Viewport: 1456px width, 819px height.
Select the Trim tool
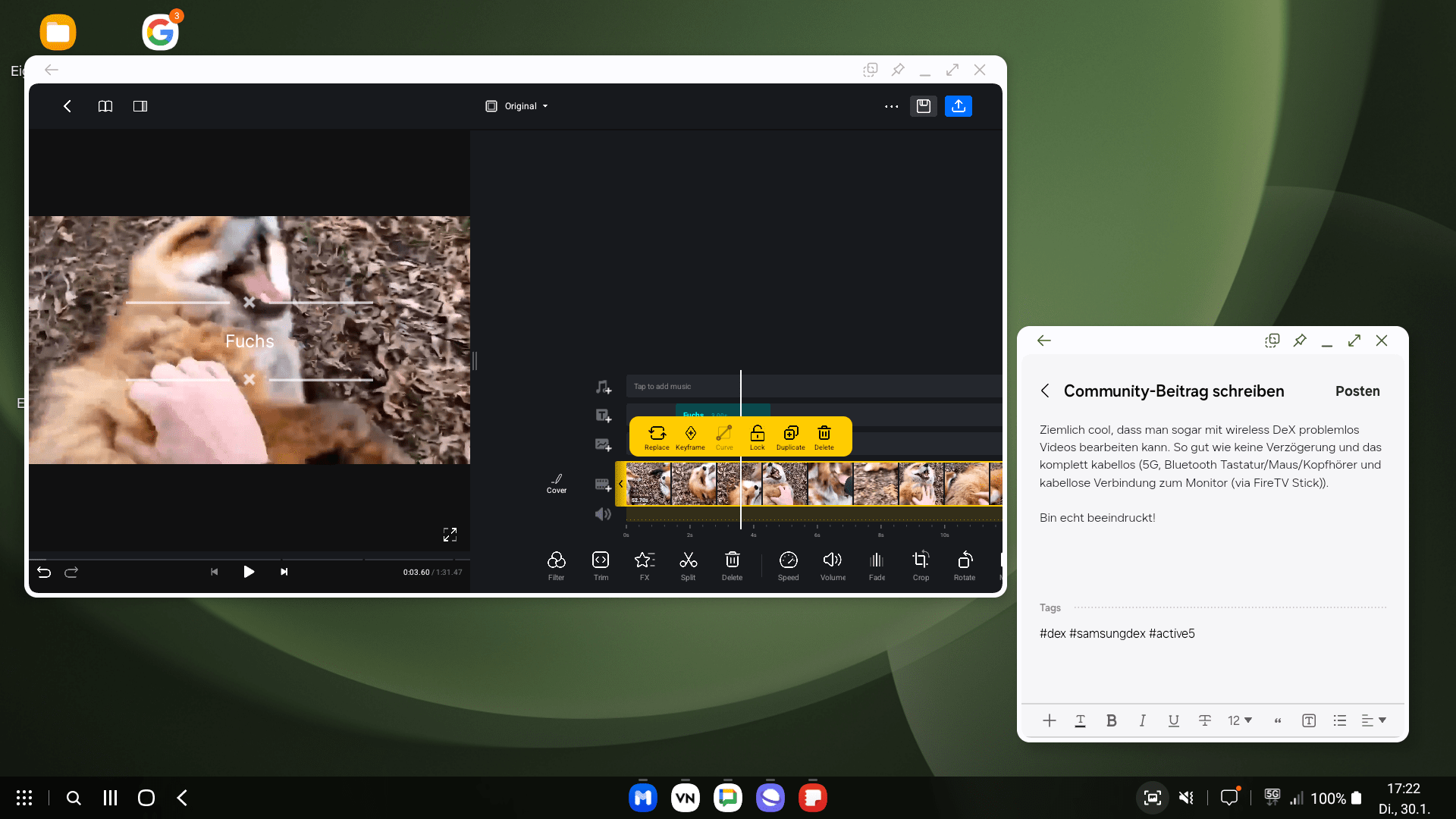point(601,566)
